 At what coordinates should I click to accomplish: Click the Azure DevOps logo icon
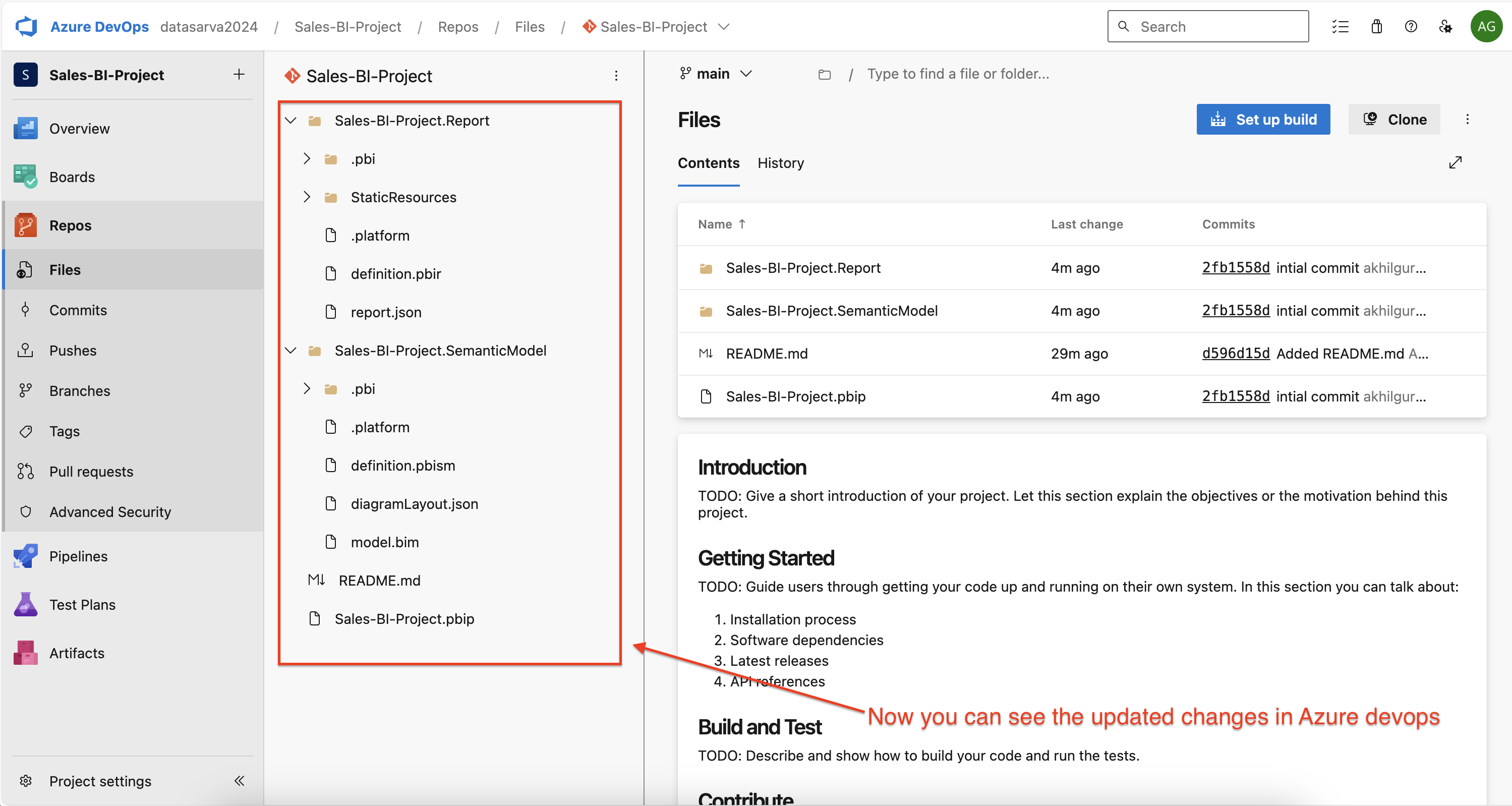(26, 26)
